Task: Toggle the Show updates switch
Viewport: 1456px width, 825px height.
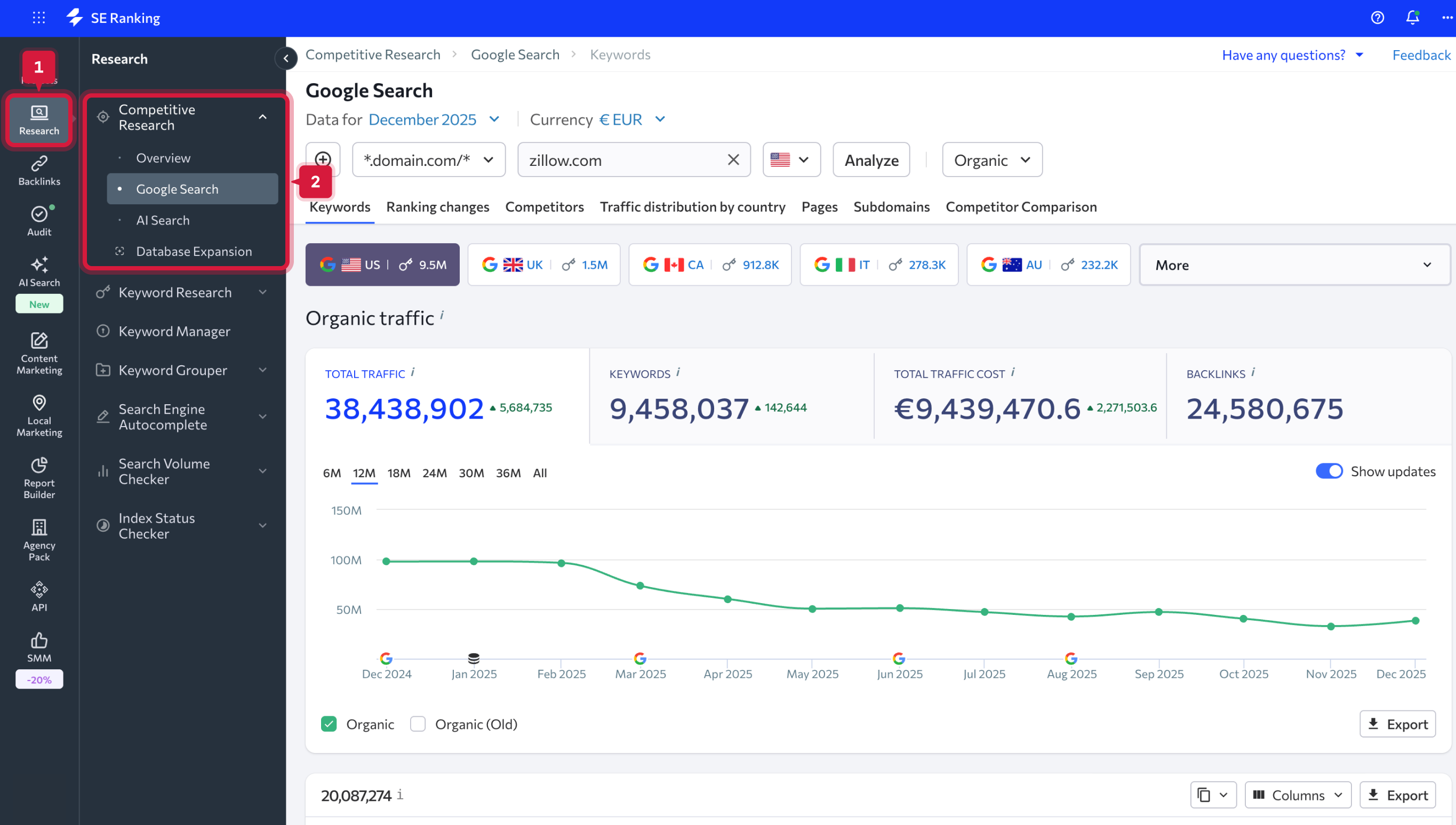Action: click(1329, 471)
